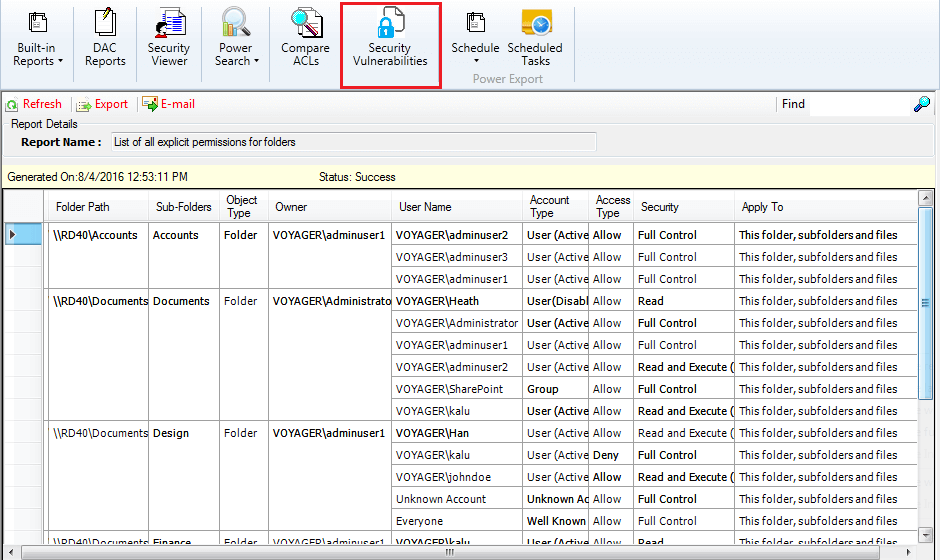Select the VOYAGER\adminuser3 user cell
The image size is (940, 560).
click(457, 257)
